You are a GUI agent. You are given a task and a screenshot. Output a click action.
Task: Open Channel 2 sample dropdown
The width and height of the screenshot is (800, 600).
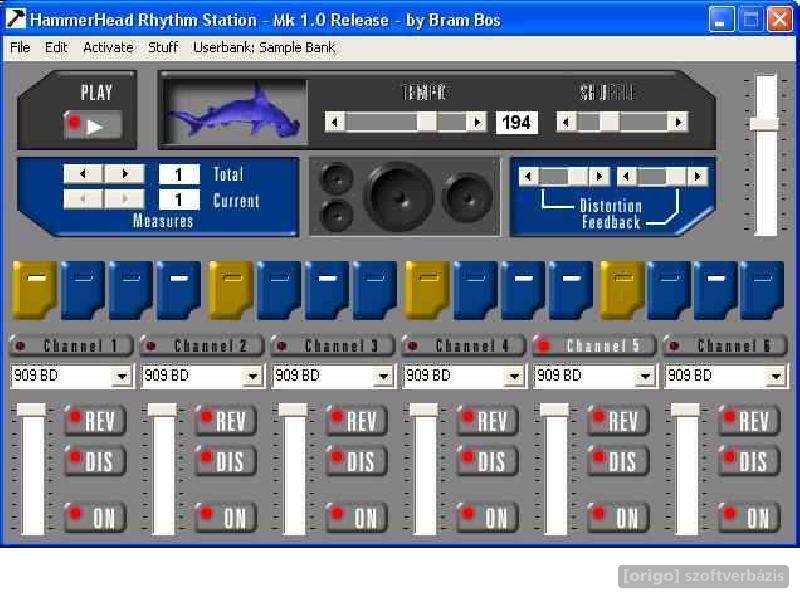(x=253, y=377)
